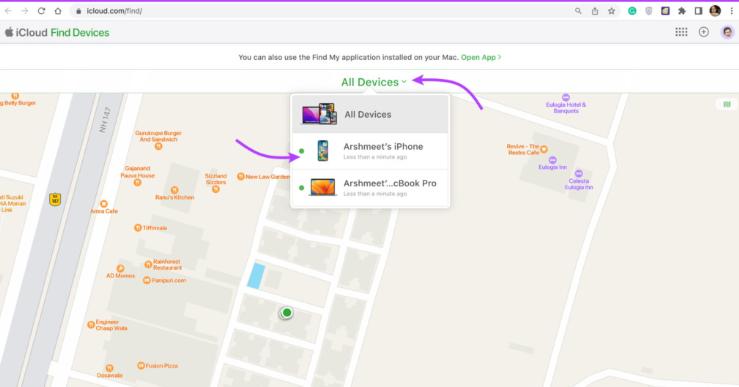Open the Chrome three-dot menu
739x387 pixels.
pyautogui.click(x=732, y=11)
